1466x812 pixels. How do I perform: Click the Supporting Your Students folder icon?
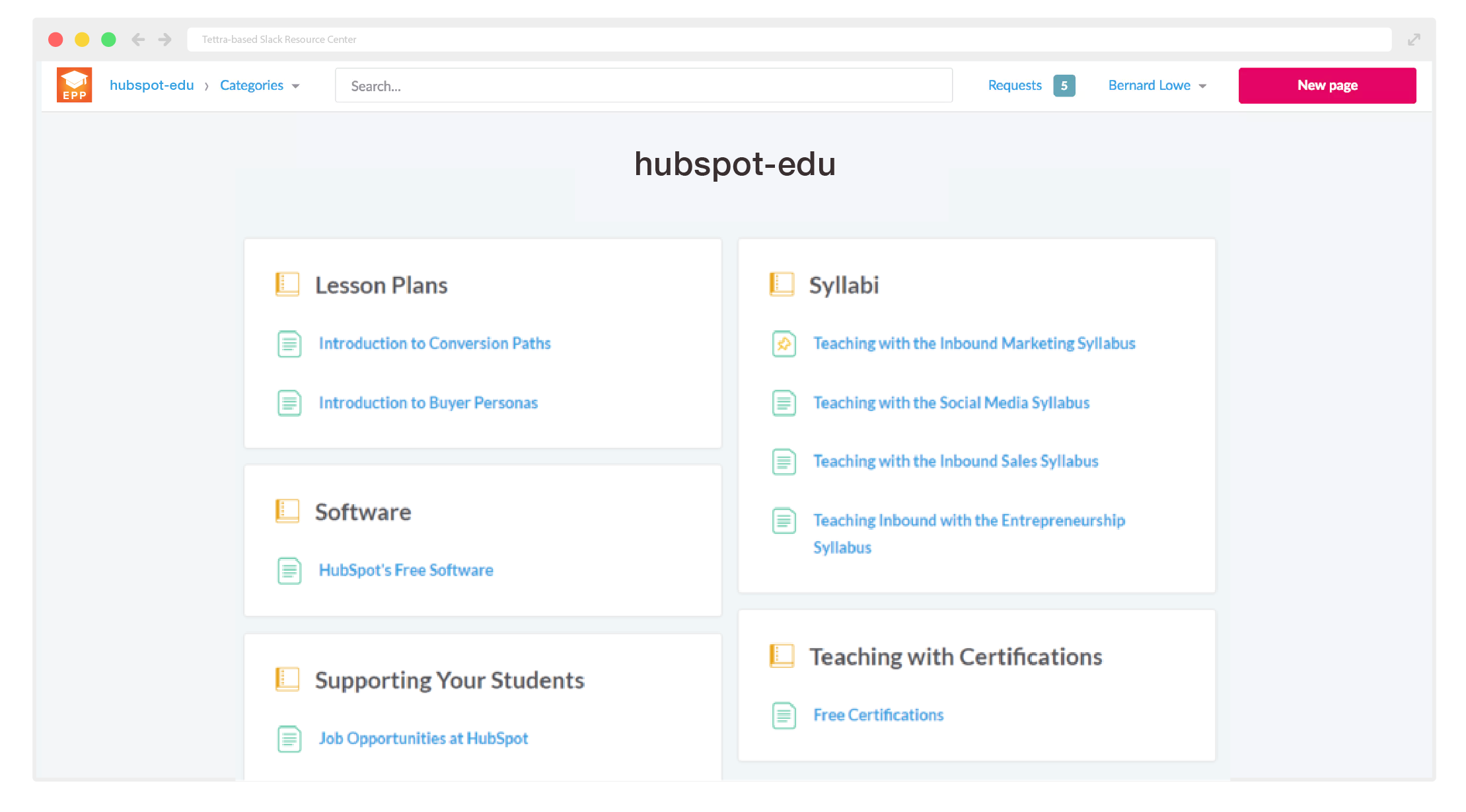tap(287, 679)
